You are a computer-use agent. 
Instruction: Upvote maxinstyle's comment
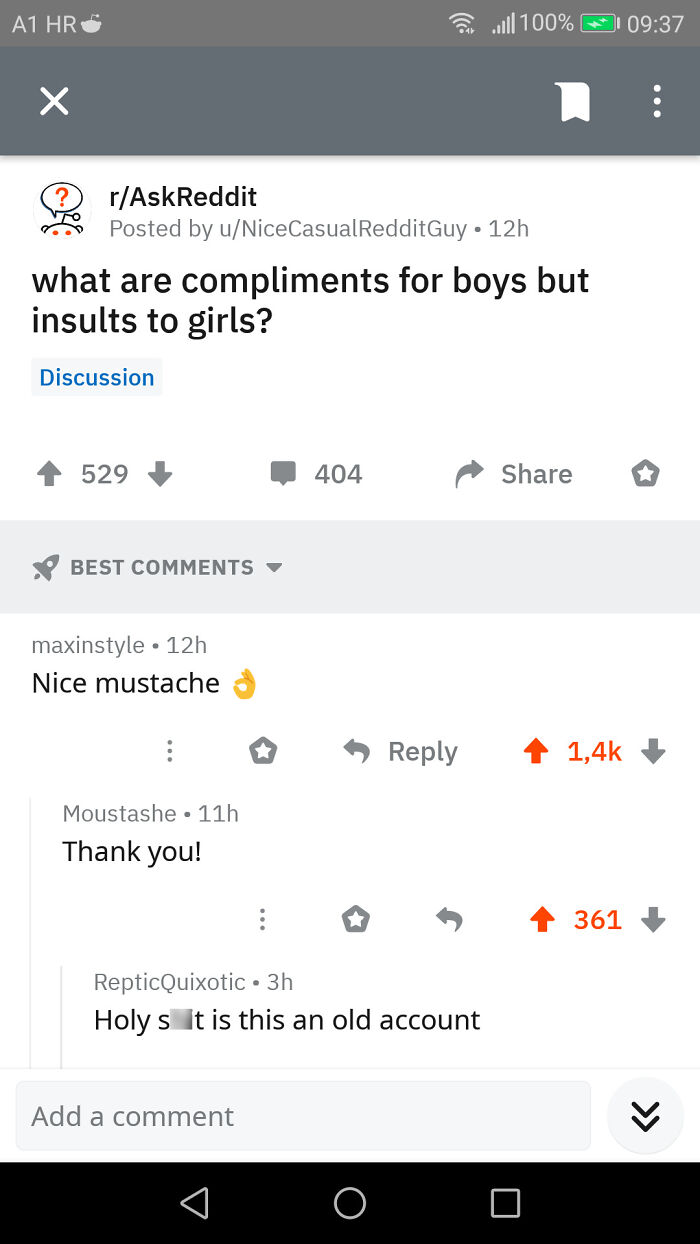(x=537, y=751)
